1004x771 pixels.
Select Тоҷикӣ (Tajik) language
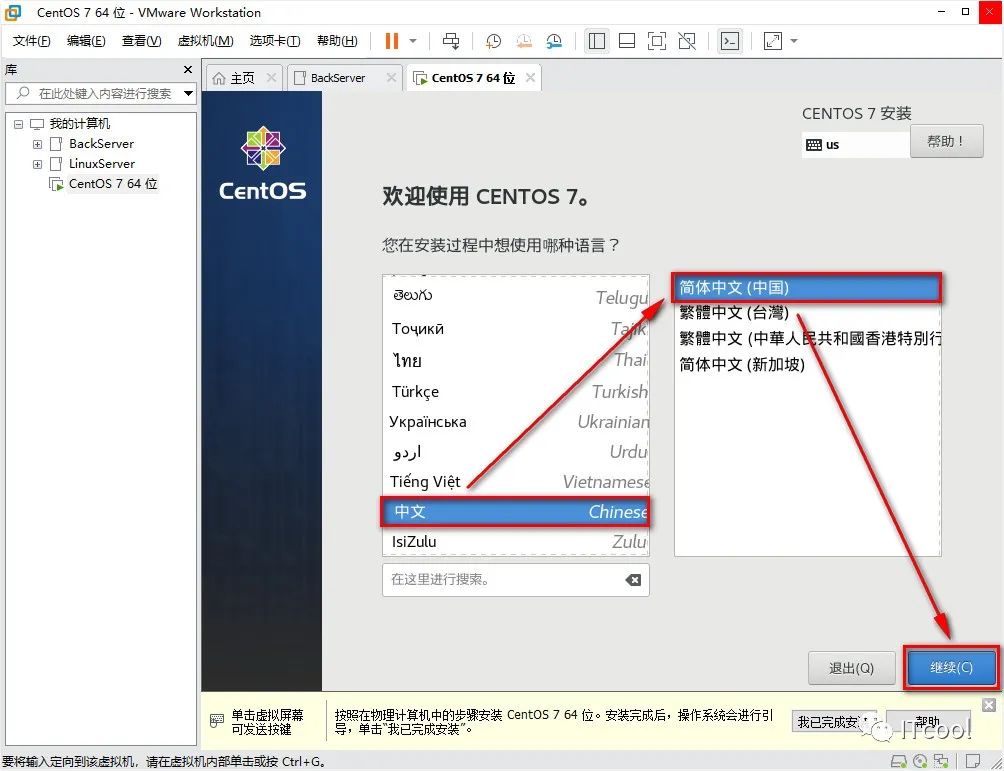coord(516,329)
